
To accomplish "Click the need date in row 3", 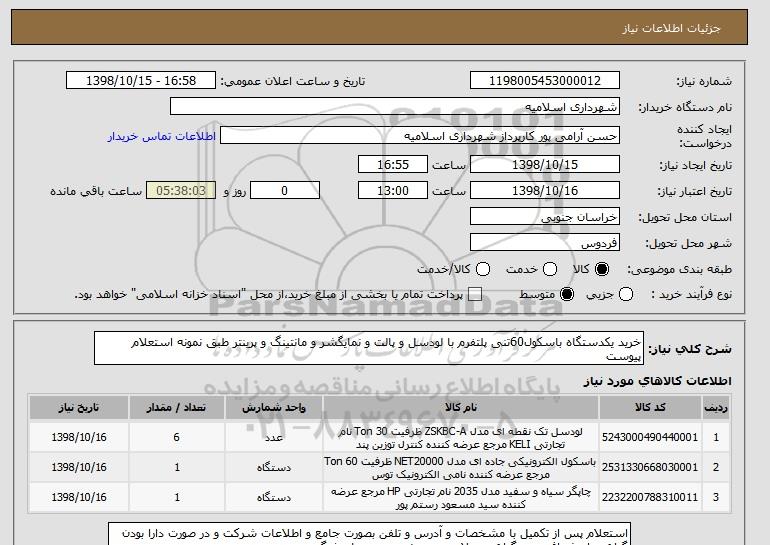I will (79, 497).
